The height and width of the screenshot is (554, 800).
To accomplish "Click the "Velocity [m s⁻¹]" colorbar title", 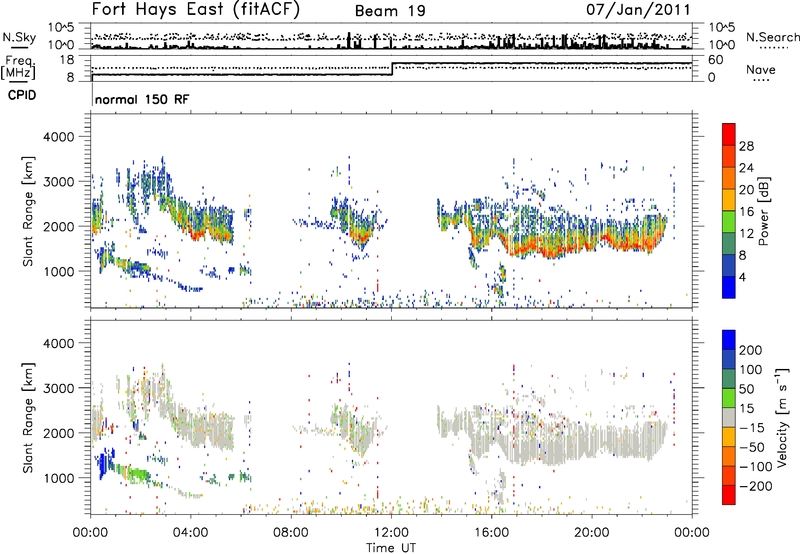I will click(782, 417).
